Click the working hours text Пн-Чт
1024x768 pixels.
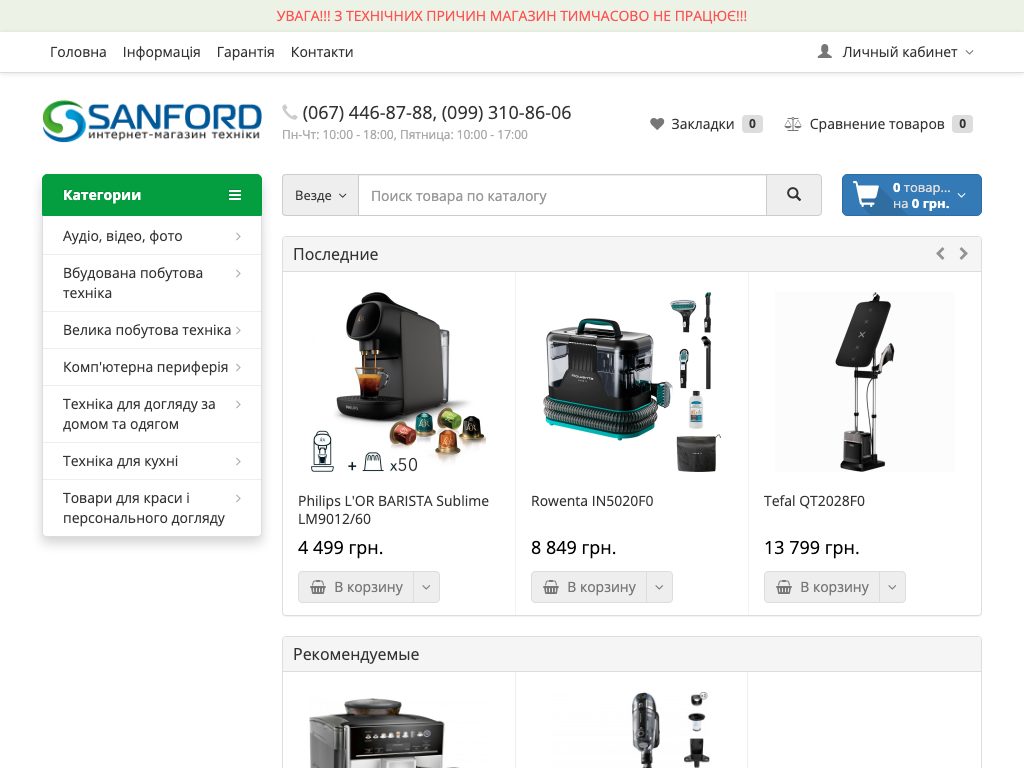(405, 135)
